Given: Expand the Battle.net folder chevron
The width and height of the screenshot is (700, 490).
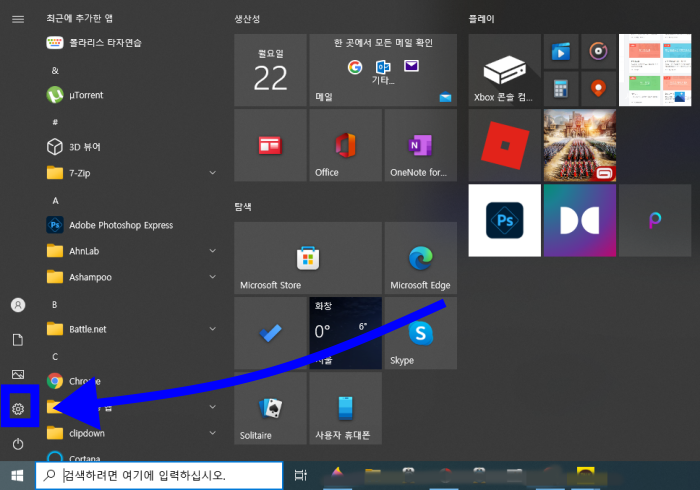Looking at the screenshot, I should tap(213, 329).
